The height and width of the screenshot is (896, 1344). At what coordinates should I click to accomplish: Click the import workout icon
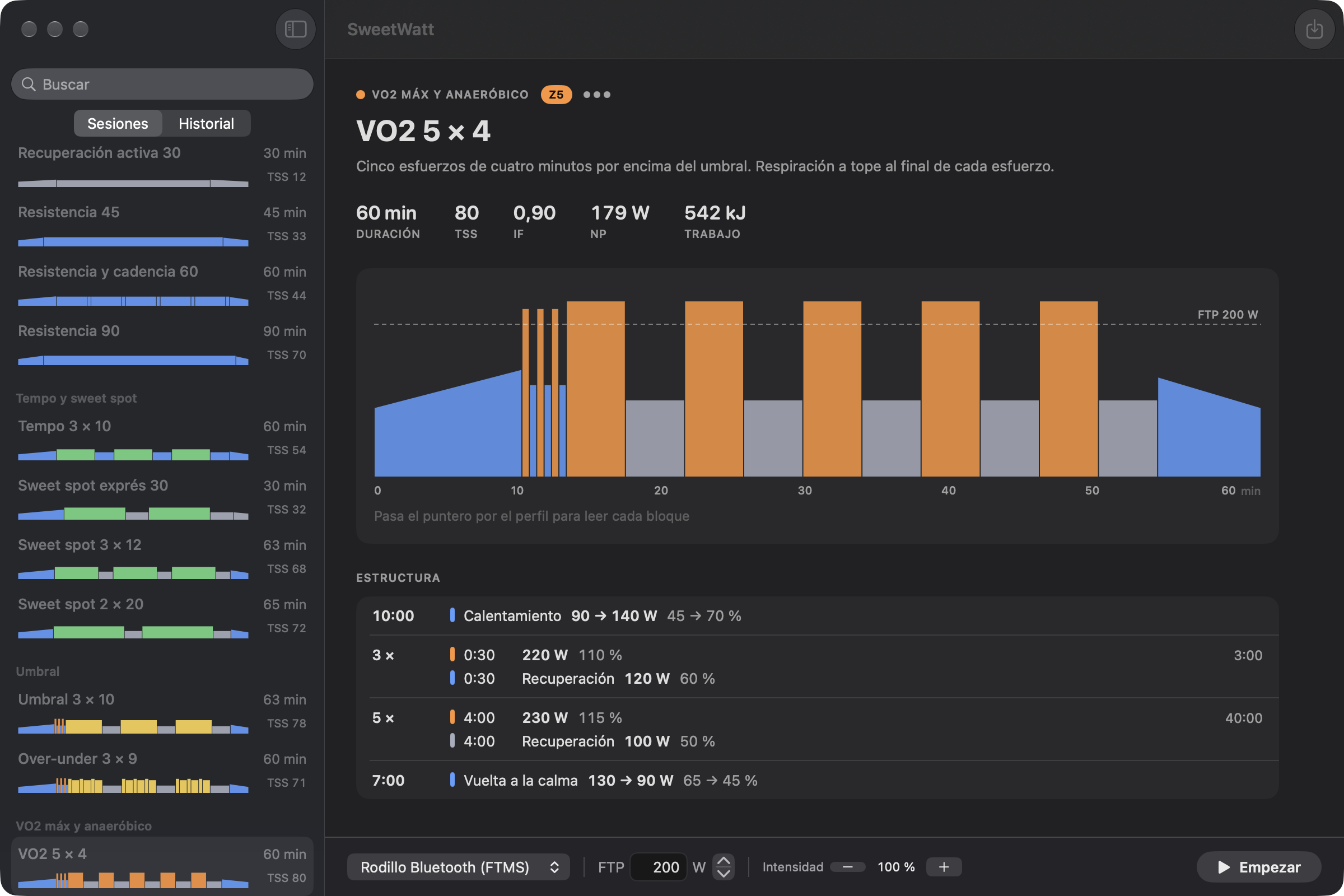pos(1314,29)
